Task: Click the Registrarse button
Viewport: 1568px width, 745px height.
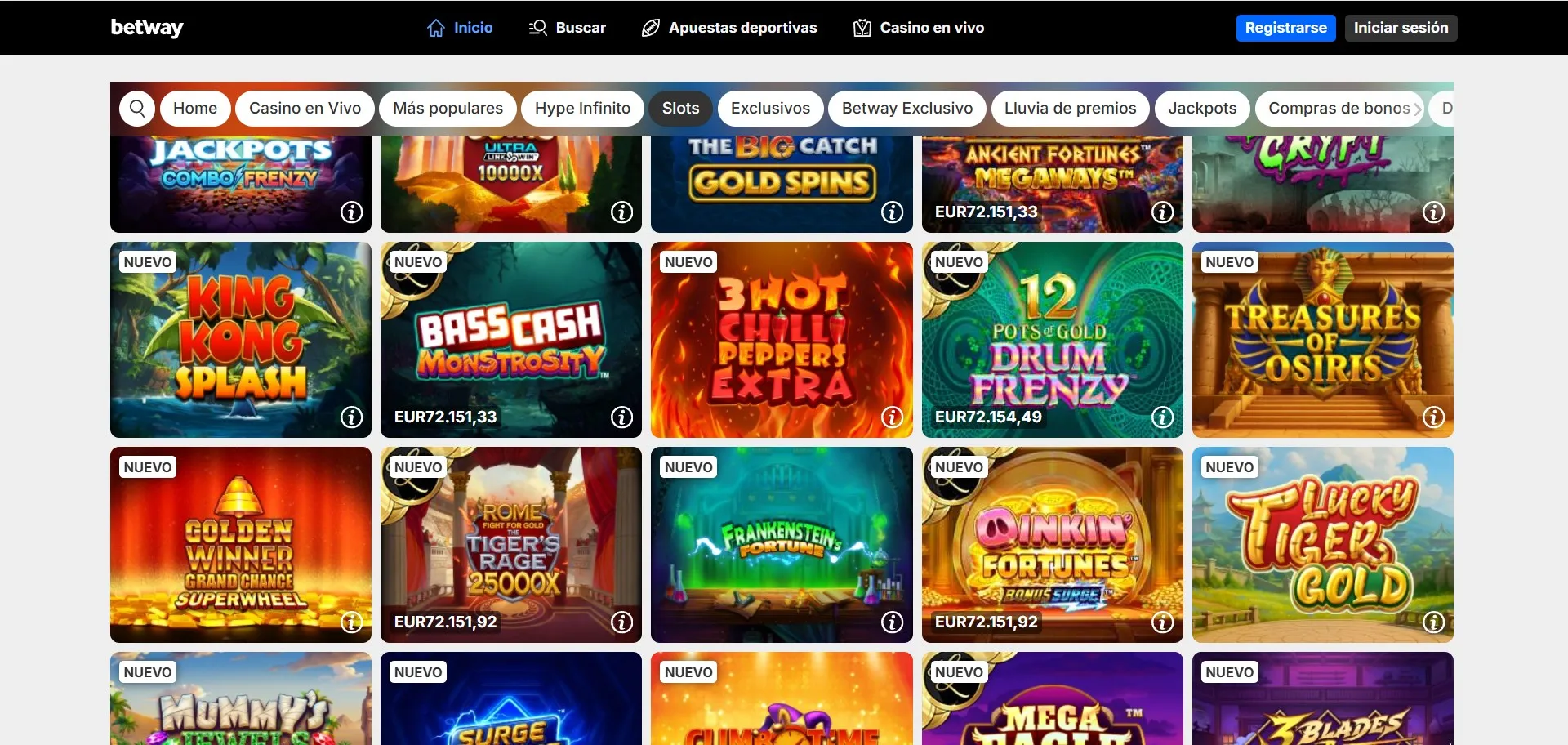Action: click(1285, 28)
